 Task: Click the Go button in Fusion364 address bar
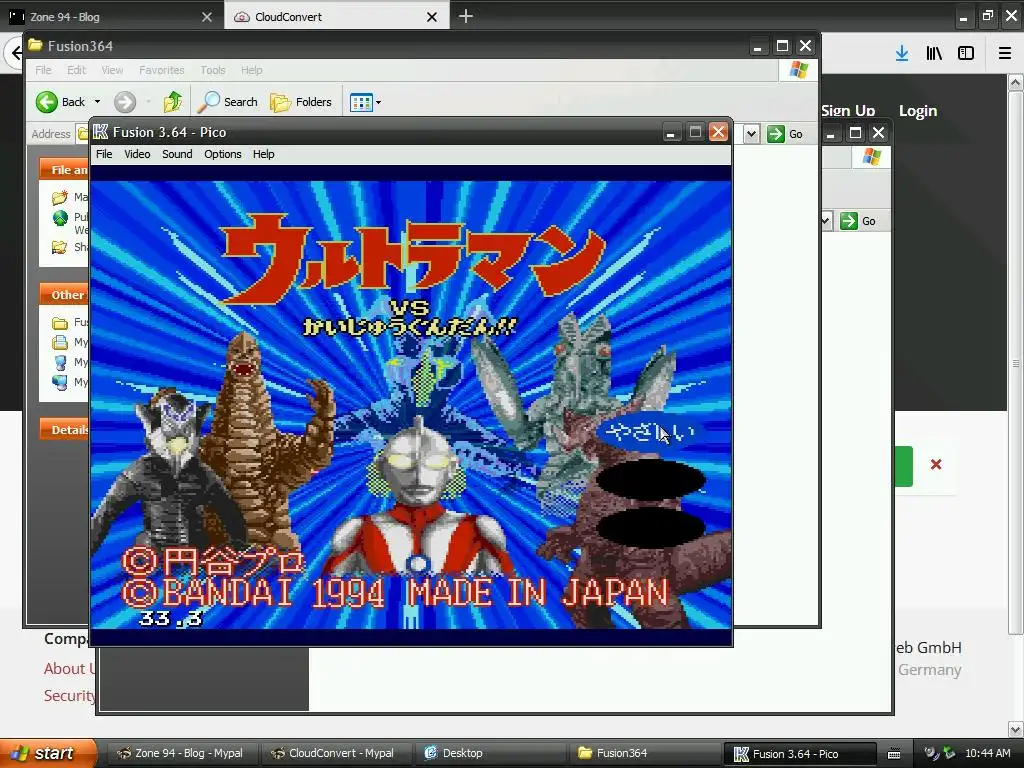coord(786,134)
